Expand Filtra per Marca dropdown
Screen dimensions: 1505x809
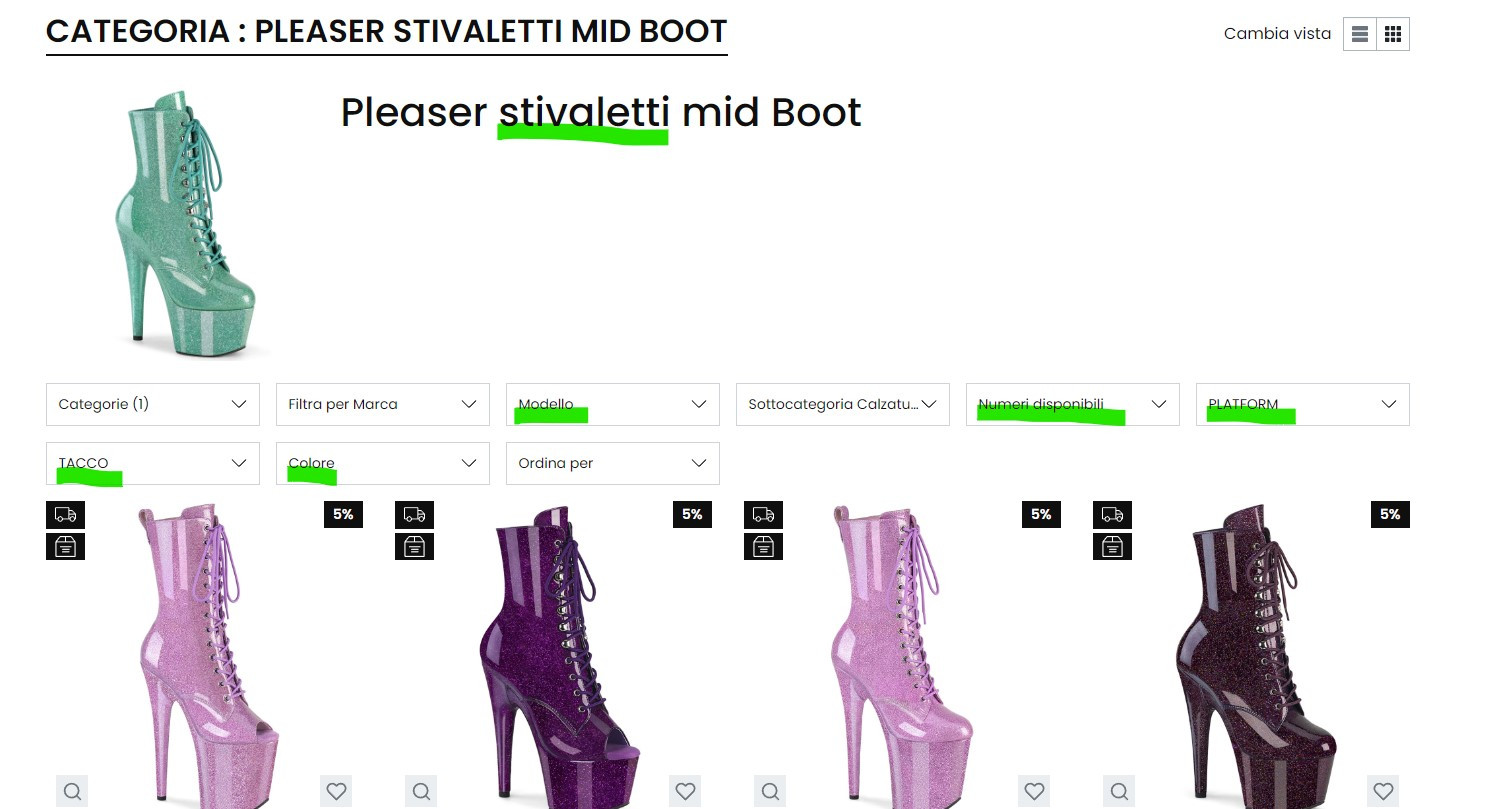pyautogui.click(x=383, y=404)
